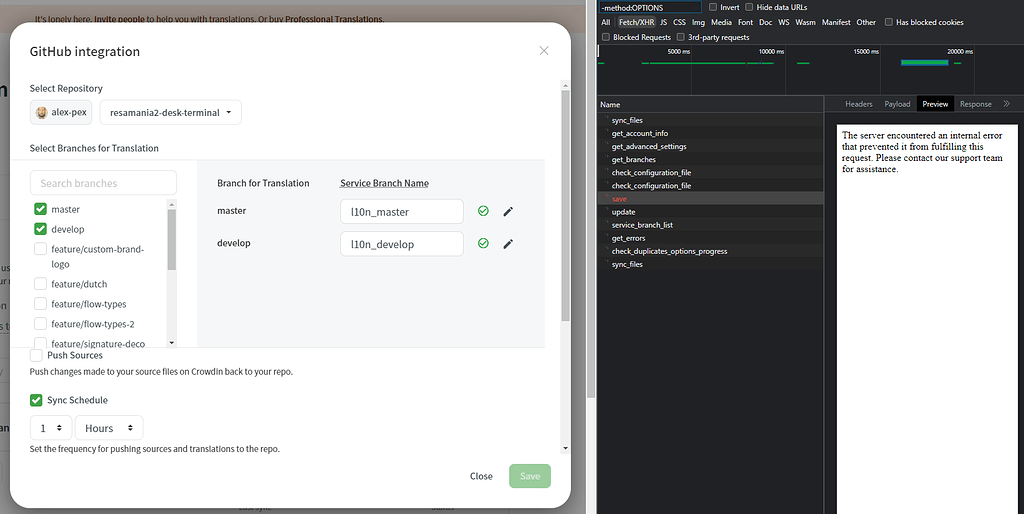The height and width of the screenshot is (514, 1024).
Task: Edit the l10n_master service branch field
Action: [402, 212]
